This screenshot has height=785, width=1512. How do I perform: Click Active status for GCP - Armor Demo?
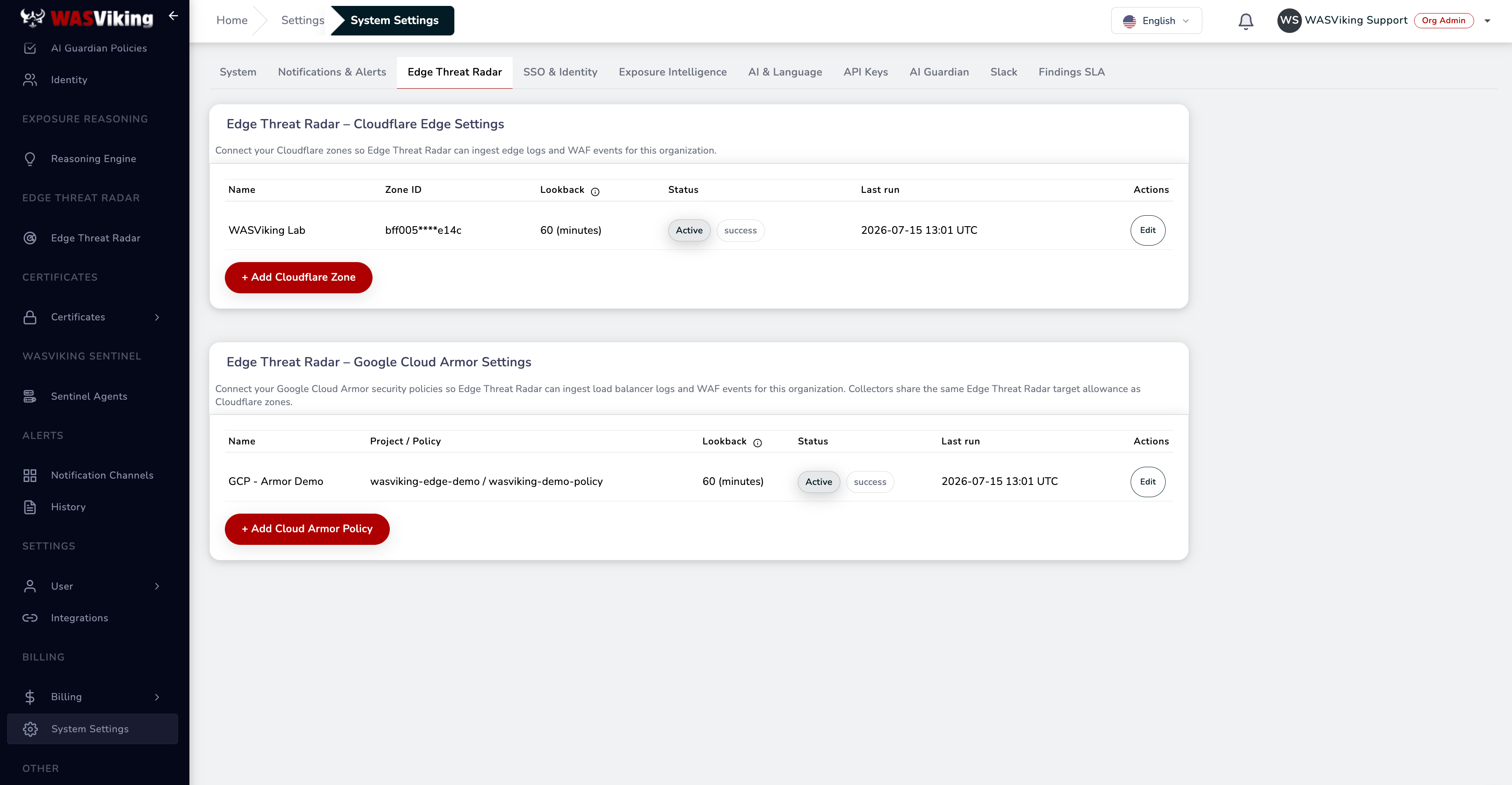coord(818,482)
